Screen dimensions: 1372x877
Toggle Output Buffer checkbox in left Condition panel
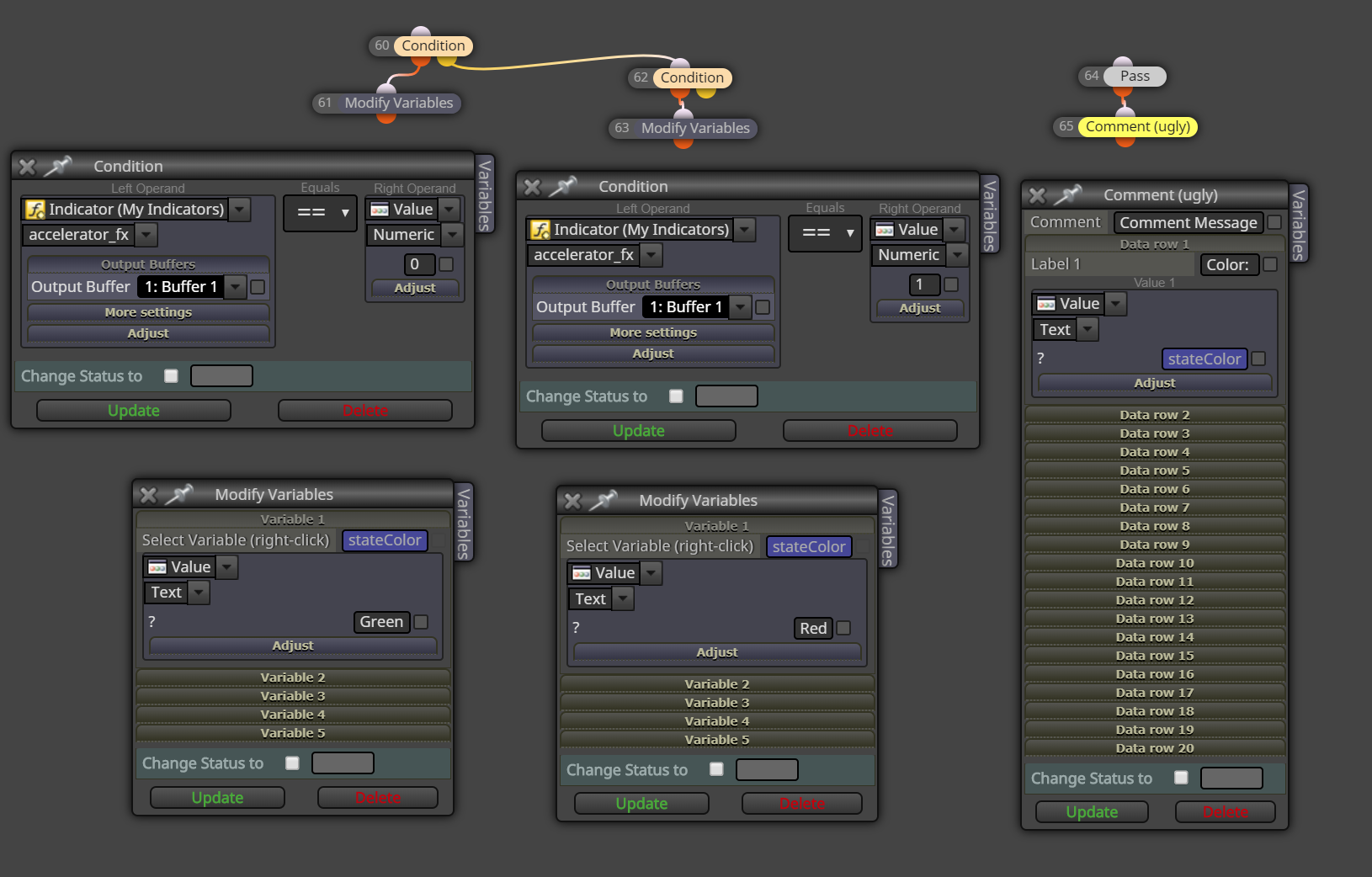tap(258, 287)
